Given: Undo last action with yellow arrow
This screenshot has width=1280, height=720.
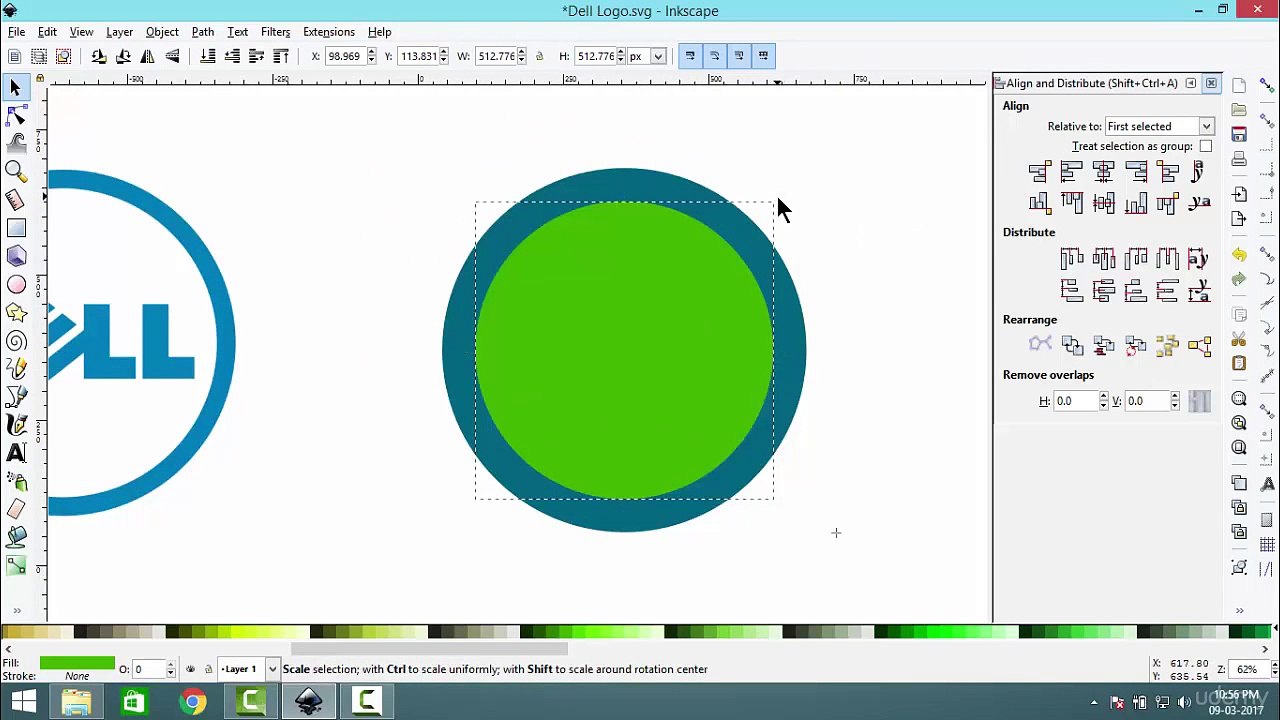Looking at the screenshot, I should pos(1239,255).
